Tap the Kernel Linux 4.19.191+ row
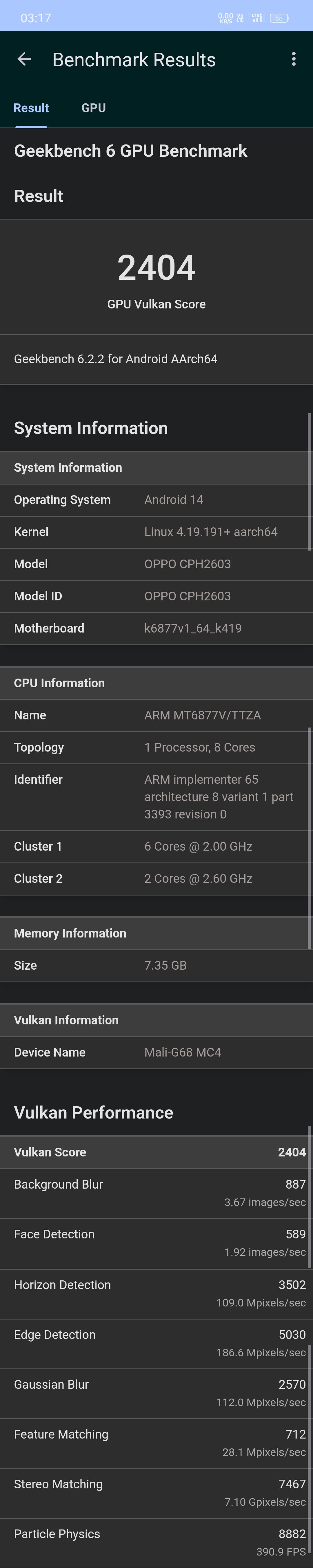313x1568 pixels. pyautogui.click(x=156, y=532)
